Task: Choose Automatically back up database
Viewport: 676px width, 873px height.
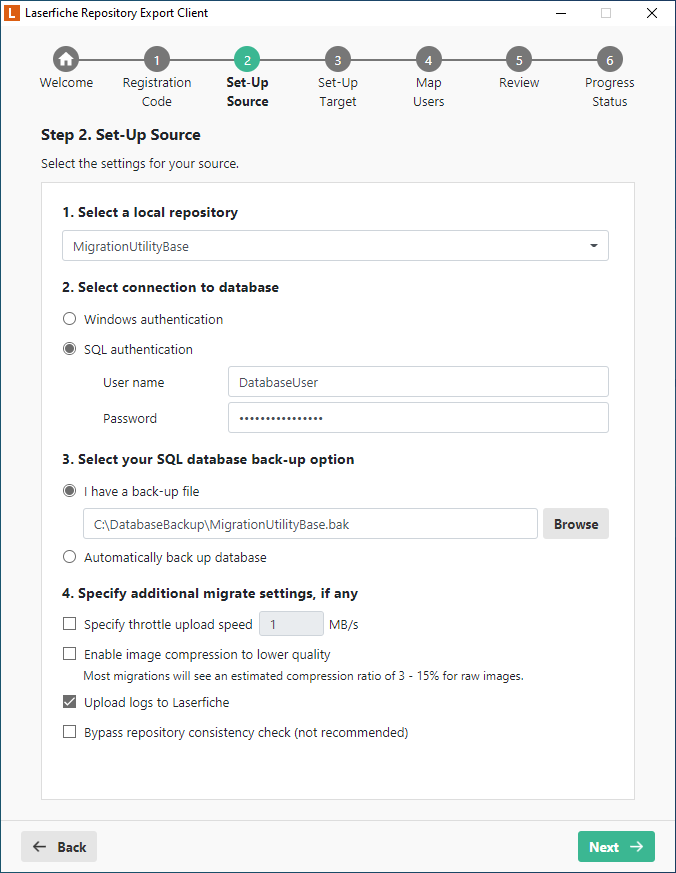Action: (69, 556)
